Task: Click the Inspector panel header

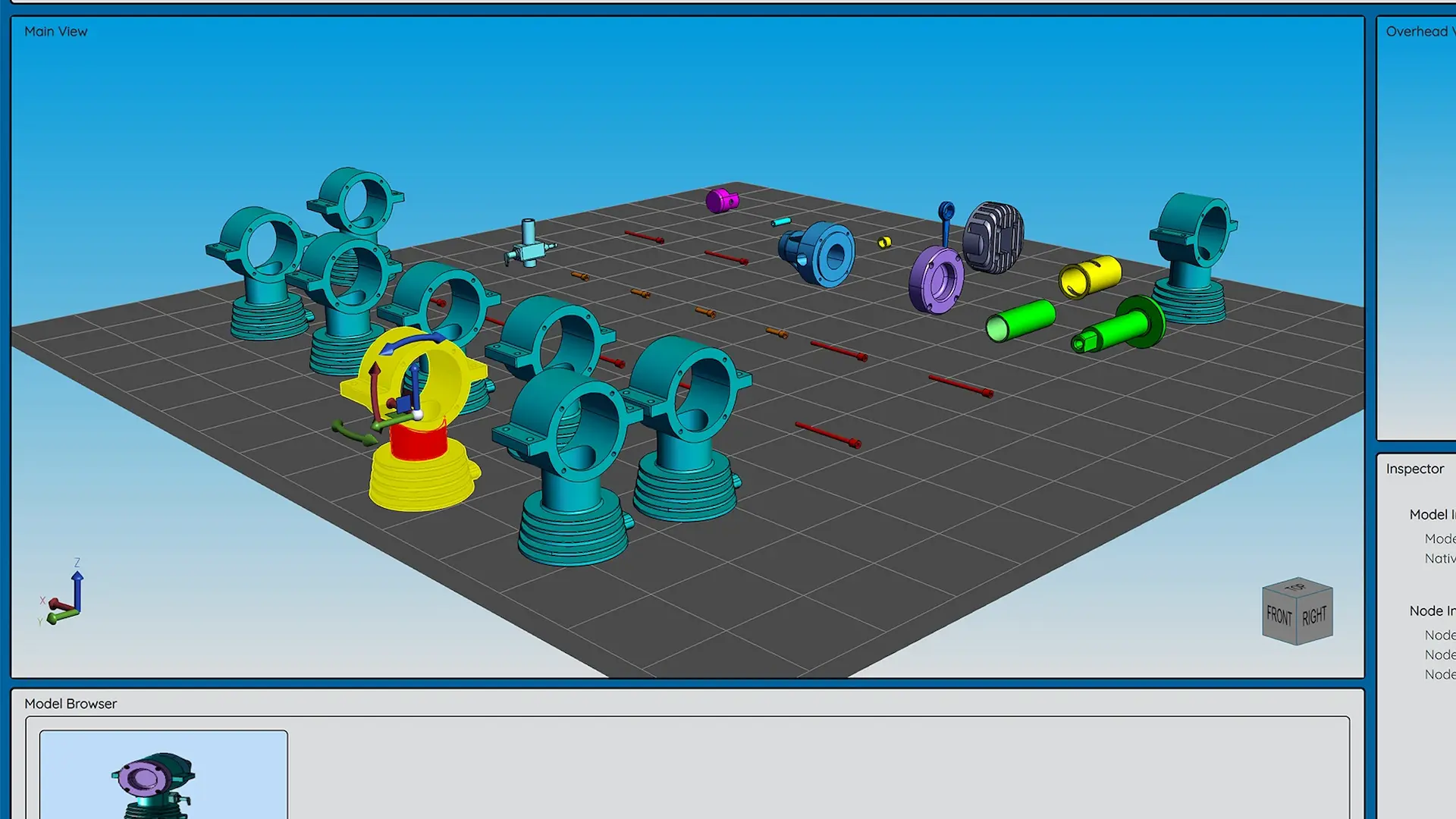Action: coord(1414,469)
